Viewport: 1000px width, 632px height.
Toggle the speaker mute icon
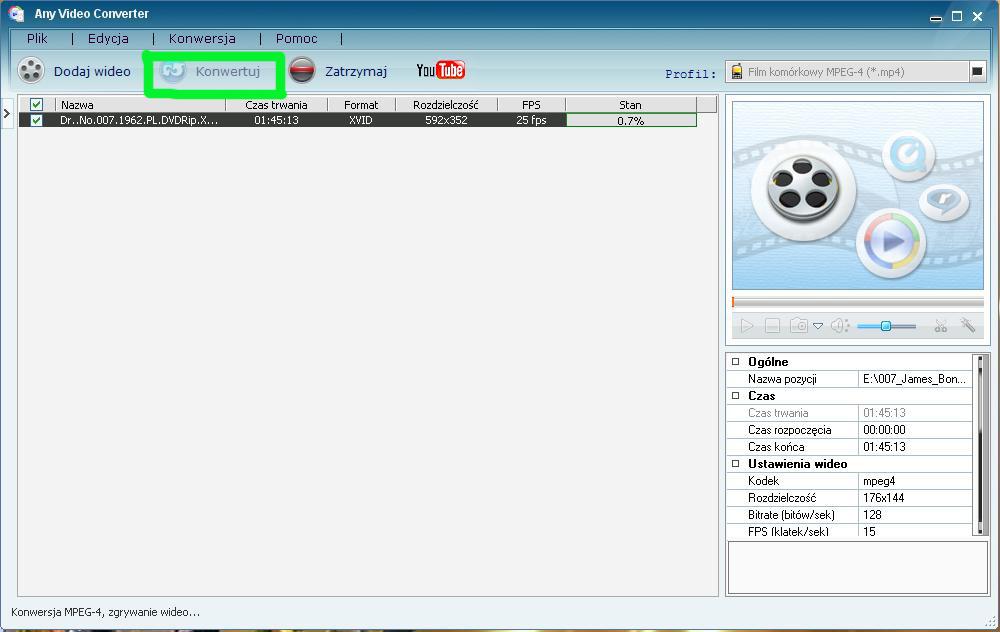click(839, 326)
